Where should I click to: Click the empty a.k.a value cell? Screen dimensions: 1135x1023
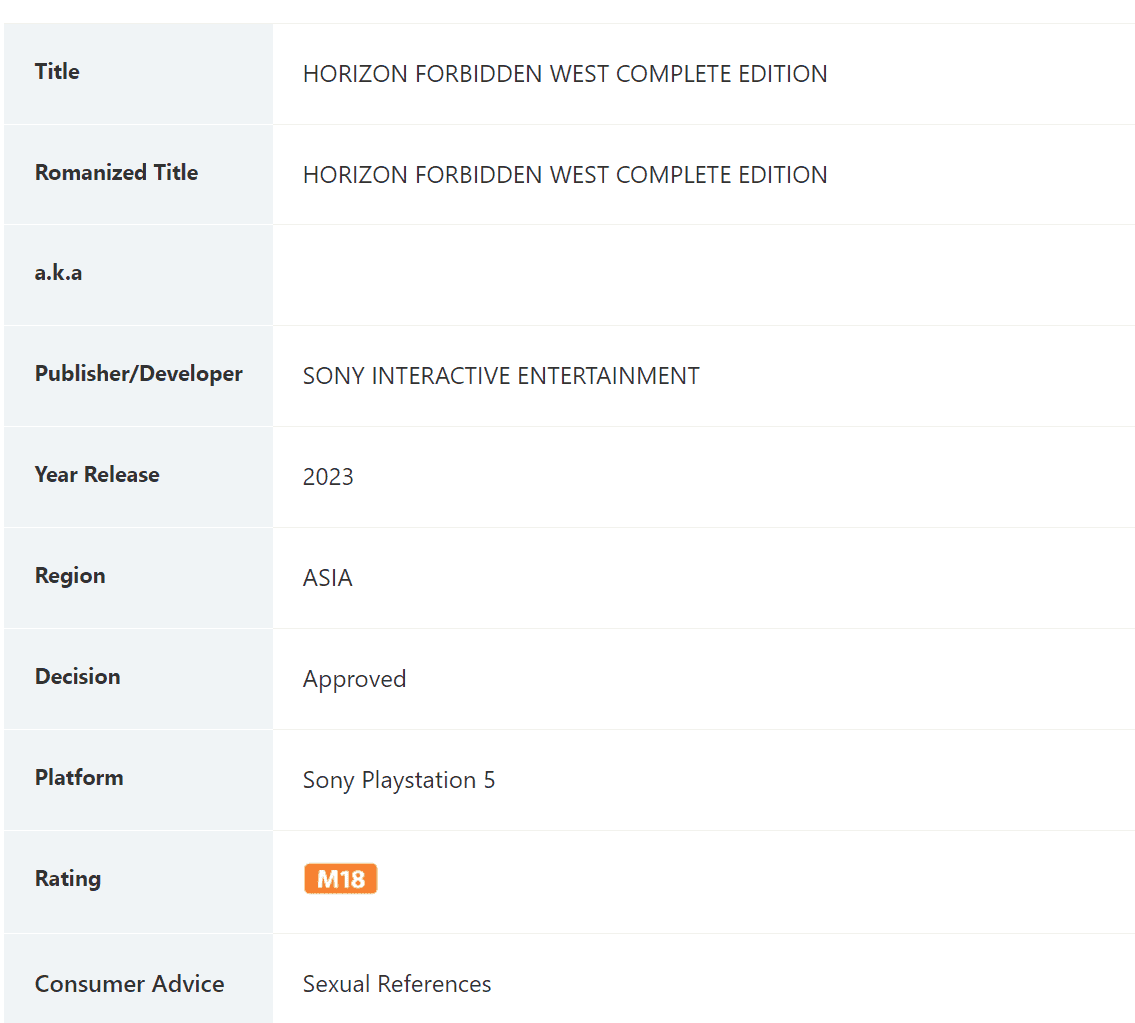(703, 275)
